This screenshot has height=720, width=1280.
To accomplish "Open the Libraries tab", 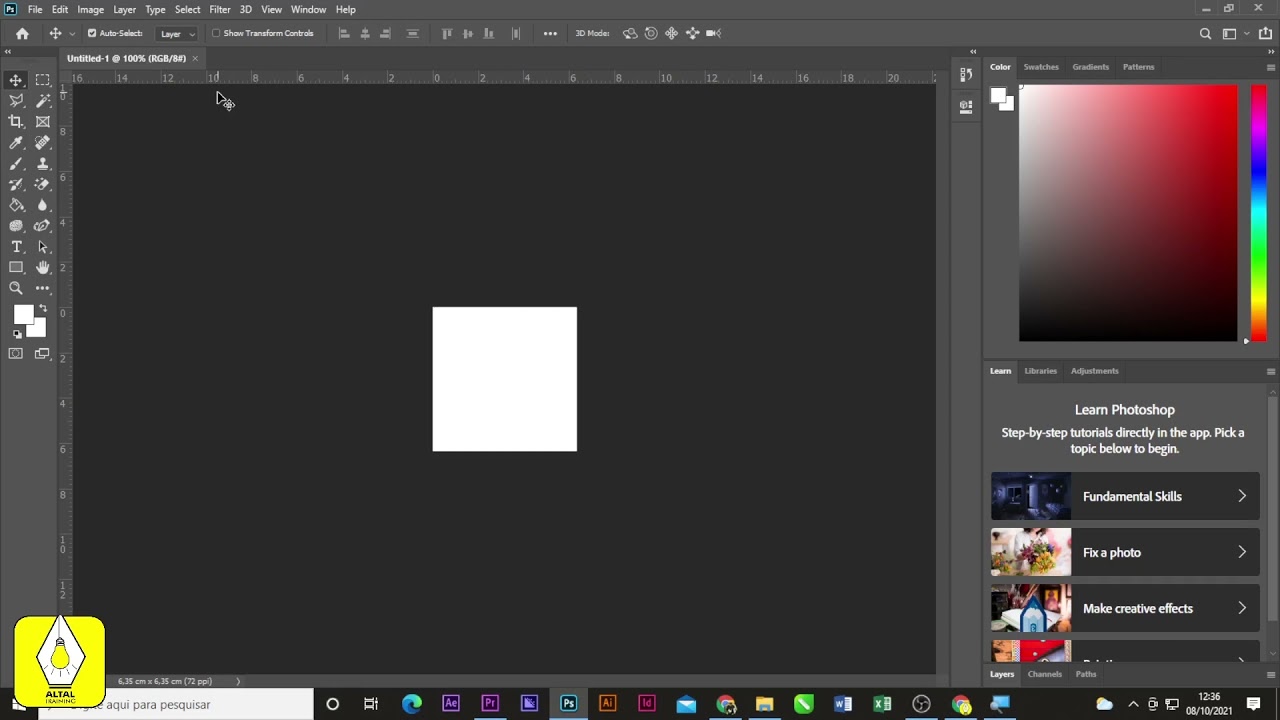I will coord(1040,371).
